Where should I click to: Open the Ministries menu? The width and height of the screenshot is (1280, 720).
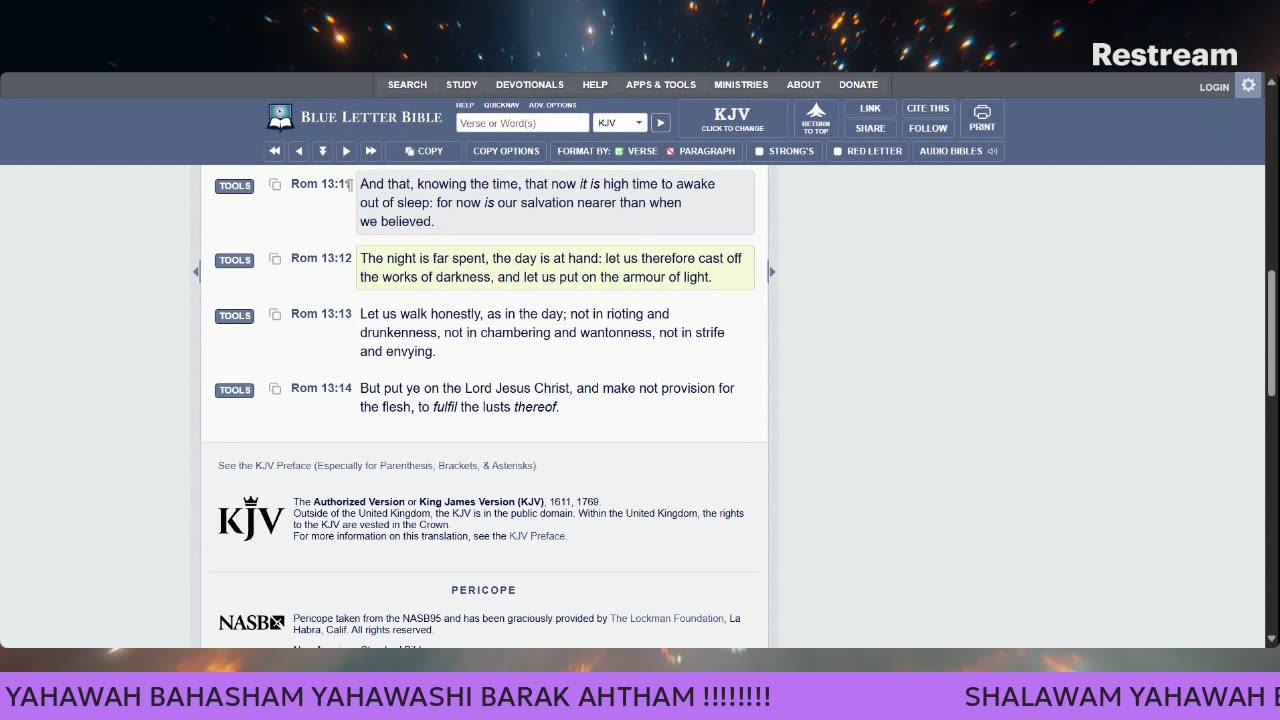point(741,85)
